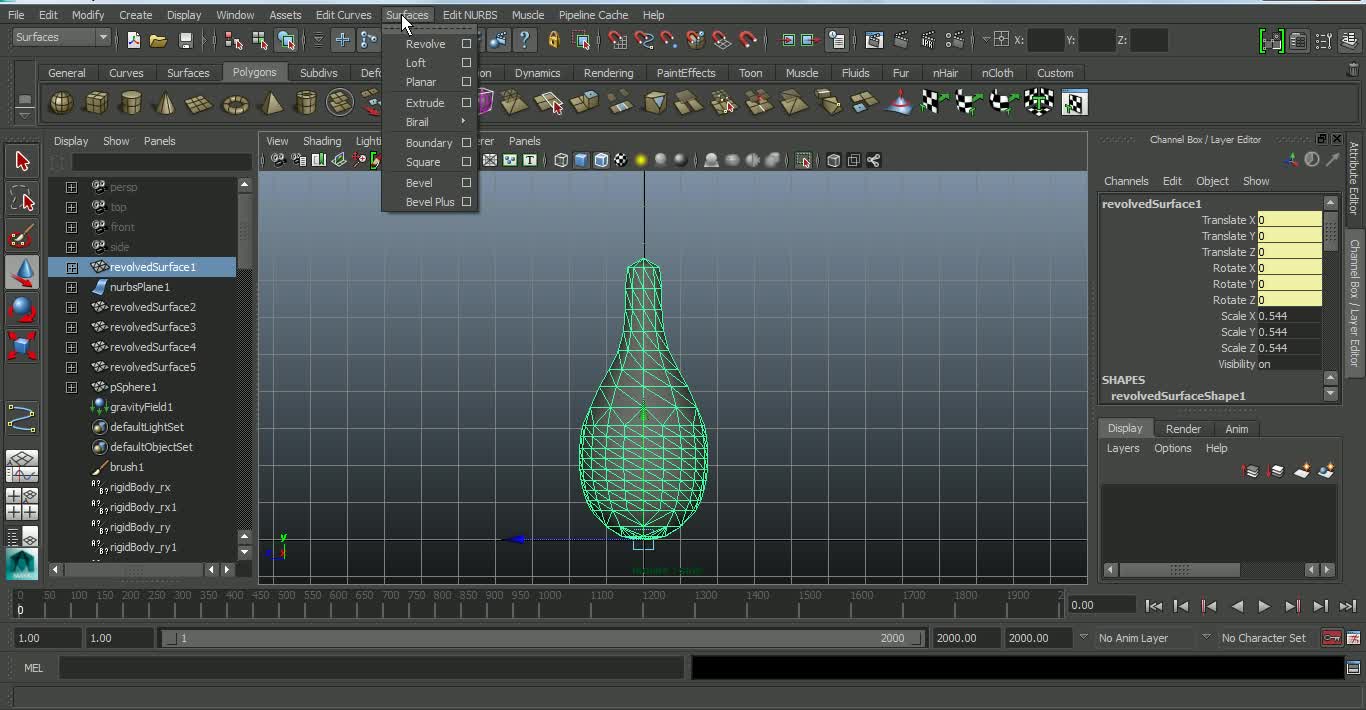Open the layer editor Options menu

pos(1173,448)
